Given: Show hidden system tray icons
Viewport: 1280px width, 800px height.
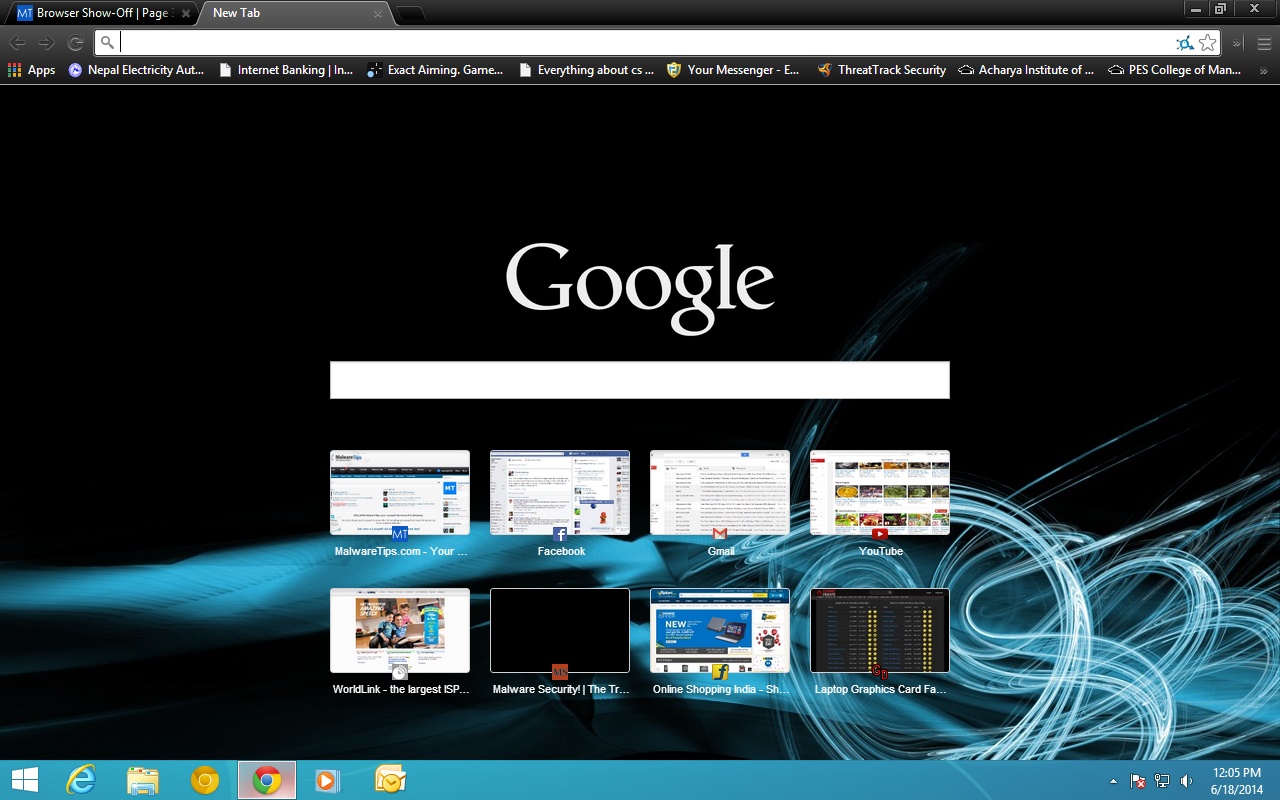Looking at the screenshot, I should (x=1114, y=781).
